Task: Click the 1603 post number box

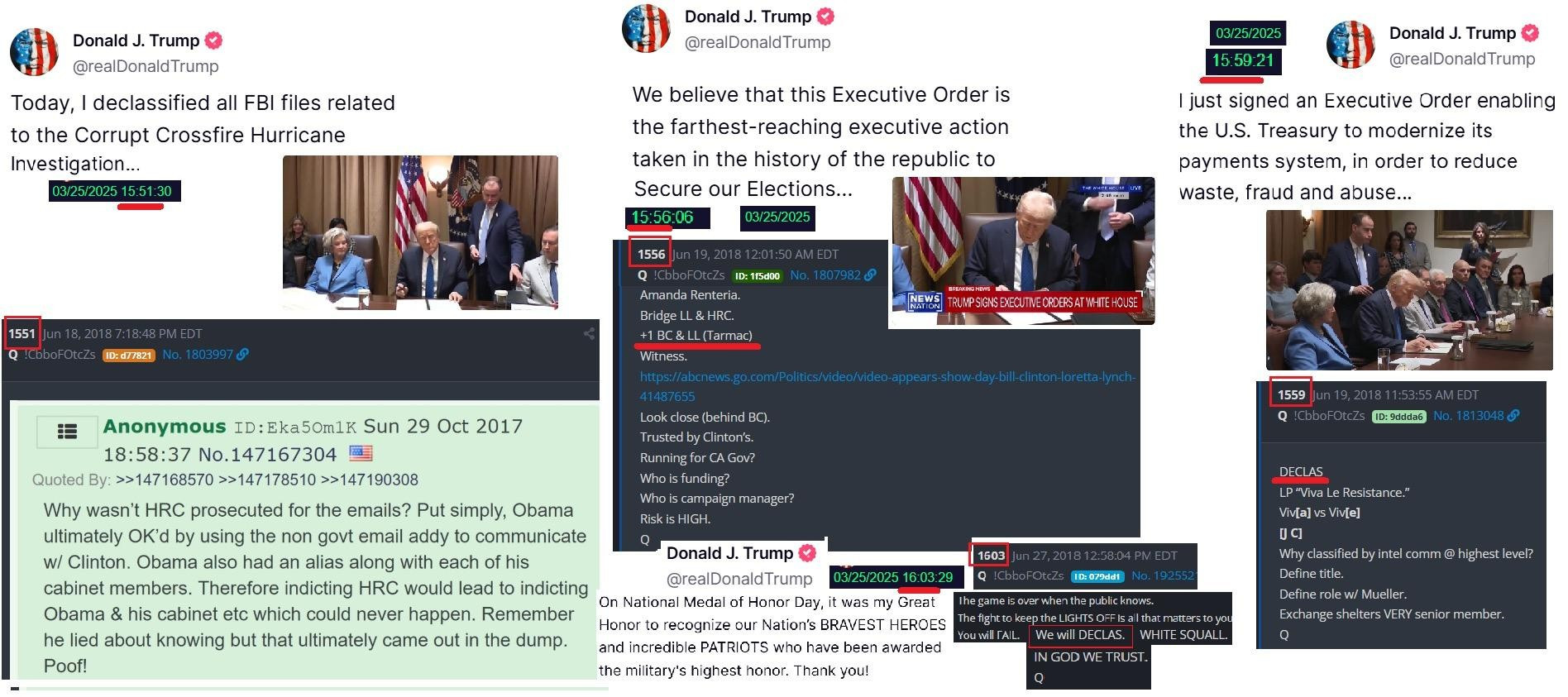Action: (x=990, y=556)
